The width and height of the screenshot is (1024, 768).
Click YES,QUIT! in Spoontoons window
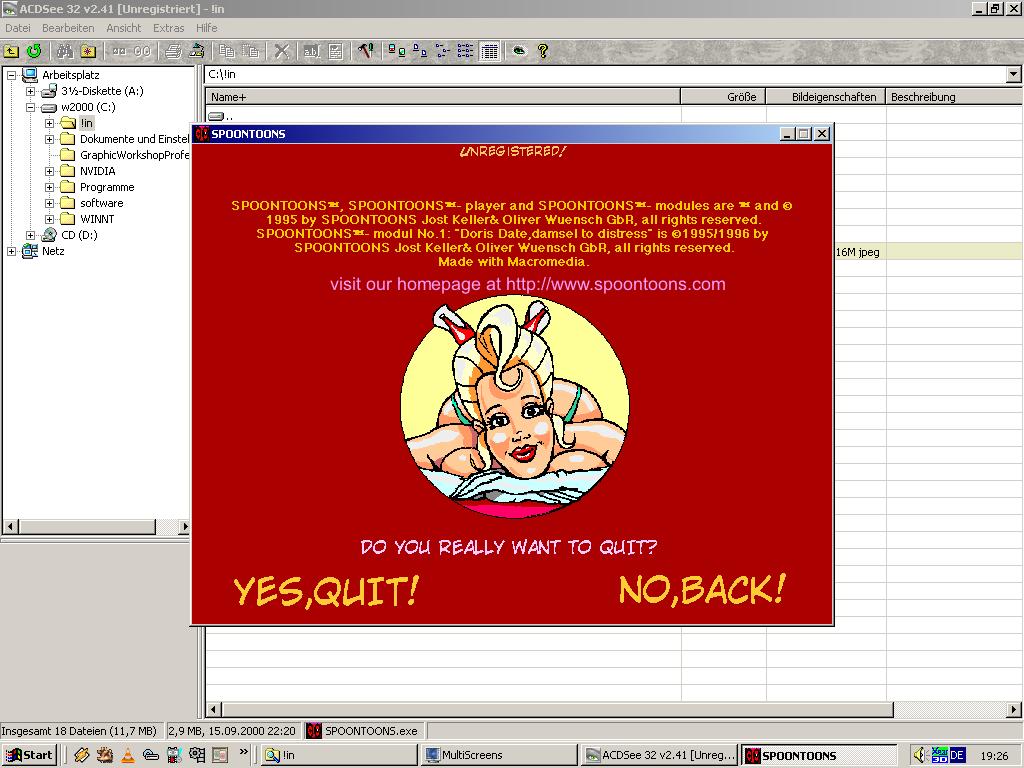[x=326, y=591]
